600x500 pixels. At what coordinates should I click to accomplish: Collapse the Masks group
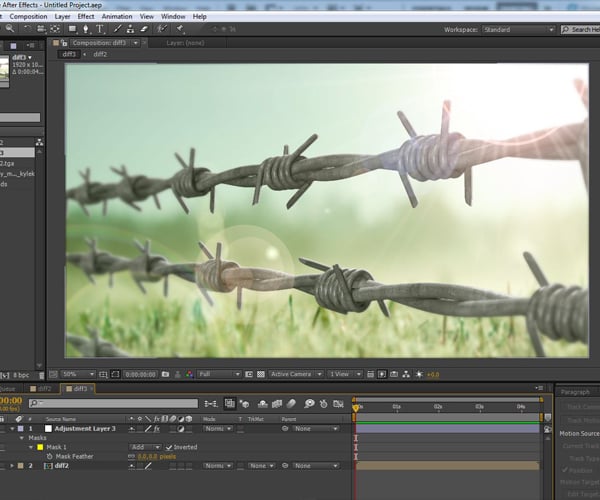[22, 438]
